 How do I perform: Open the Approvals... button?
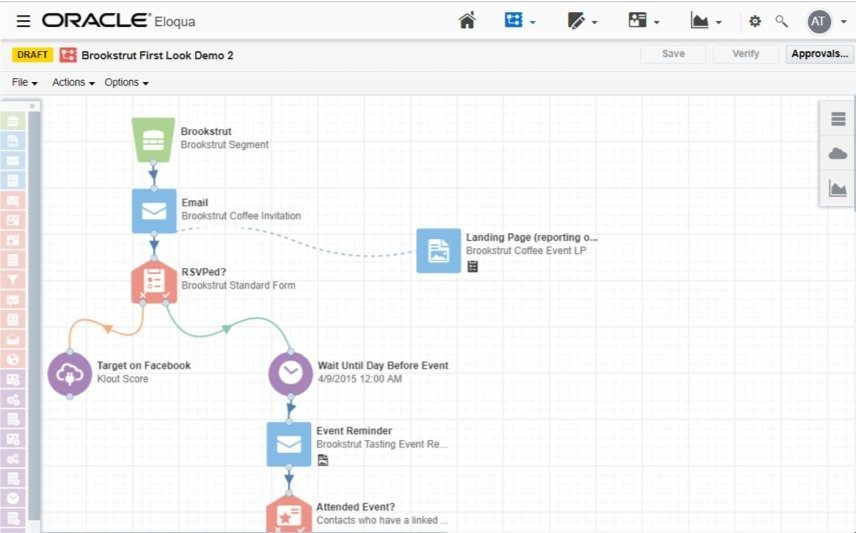coord(819,54)
